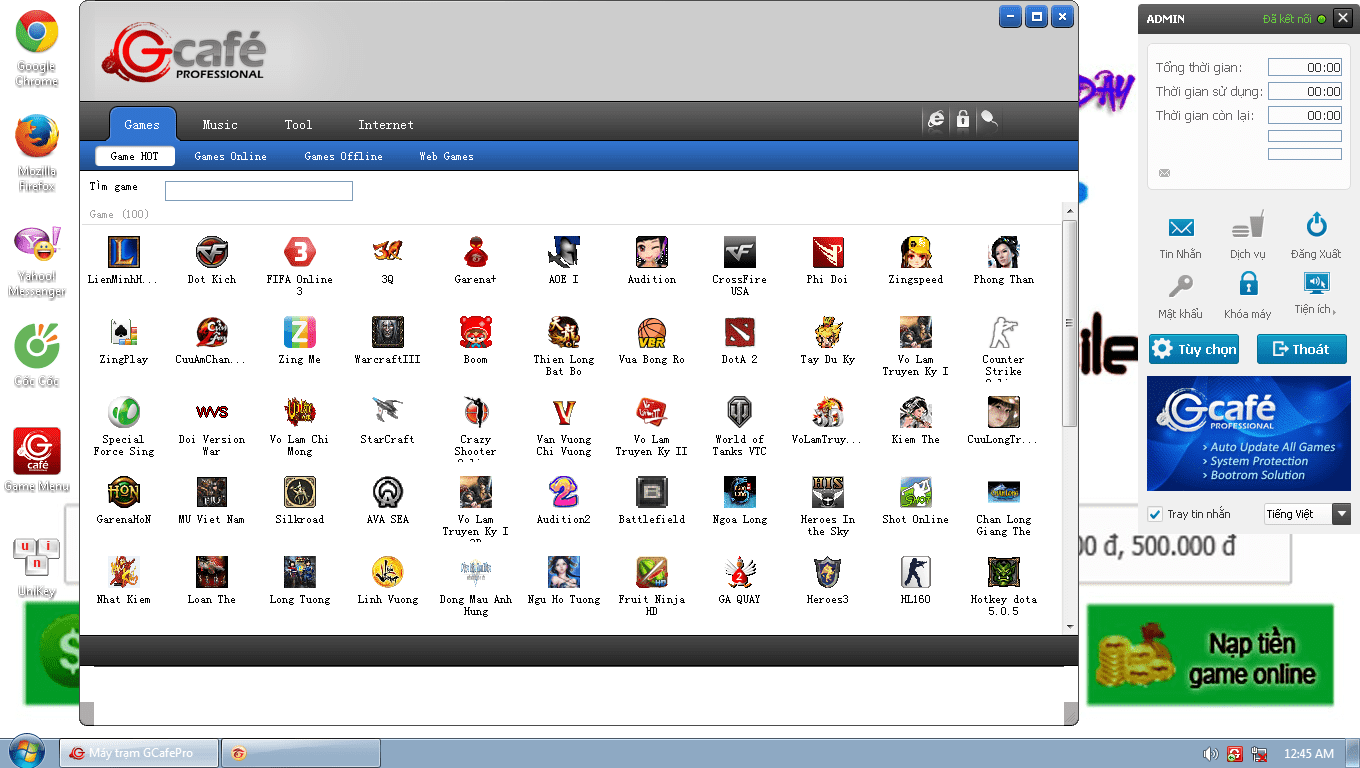Image resolution: width=1360 pixels, height=768 pixels.
Task: Open the Dịch vụ service icon
Action: [x=1247, y=226]
